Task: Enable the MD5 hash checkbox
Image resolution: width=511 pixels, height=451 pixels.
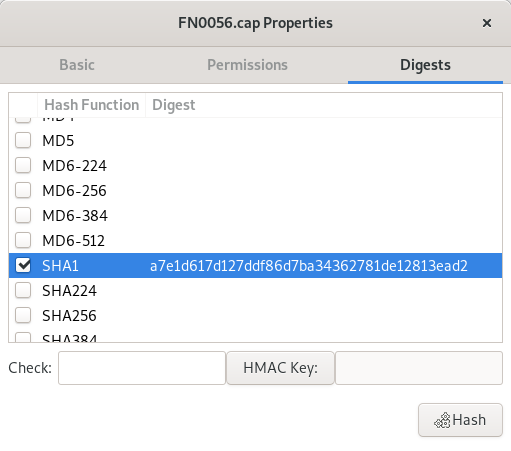Action: click(23, 140)
